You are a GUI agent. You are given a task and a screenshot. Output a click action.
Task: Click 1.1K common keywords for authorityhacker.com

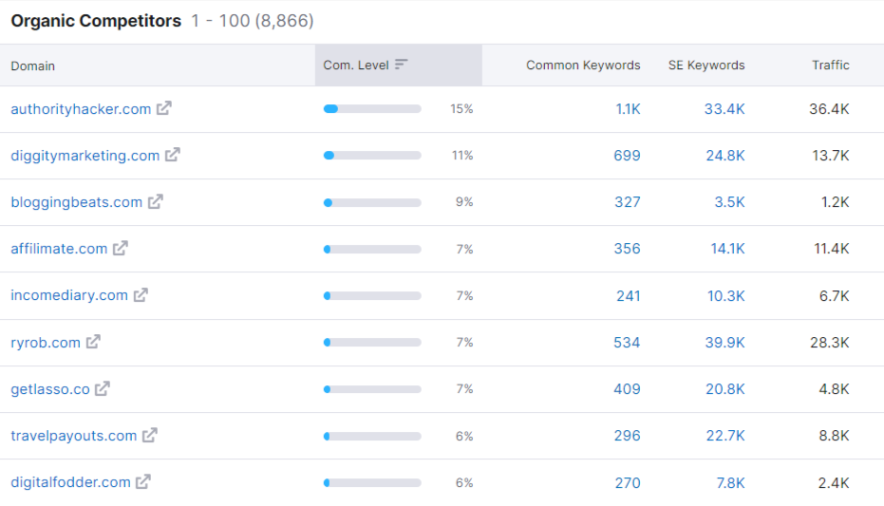click(x=628, y=109)
